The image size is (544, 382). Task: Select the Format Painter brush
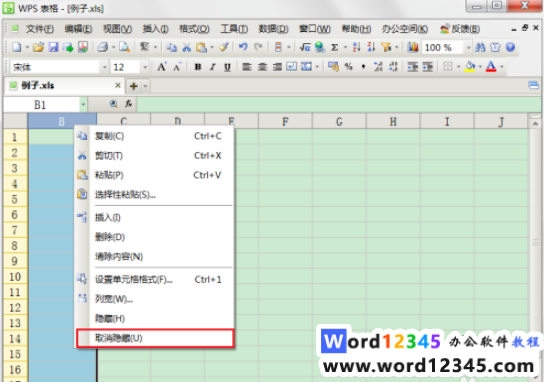[224, 47]
